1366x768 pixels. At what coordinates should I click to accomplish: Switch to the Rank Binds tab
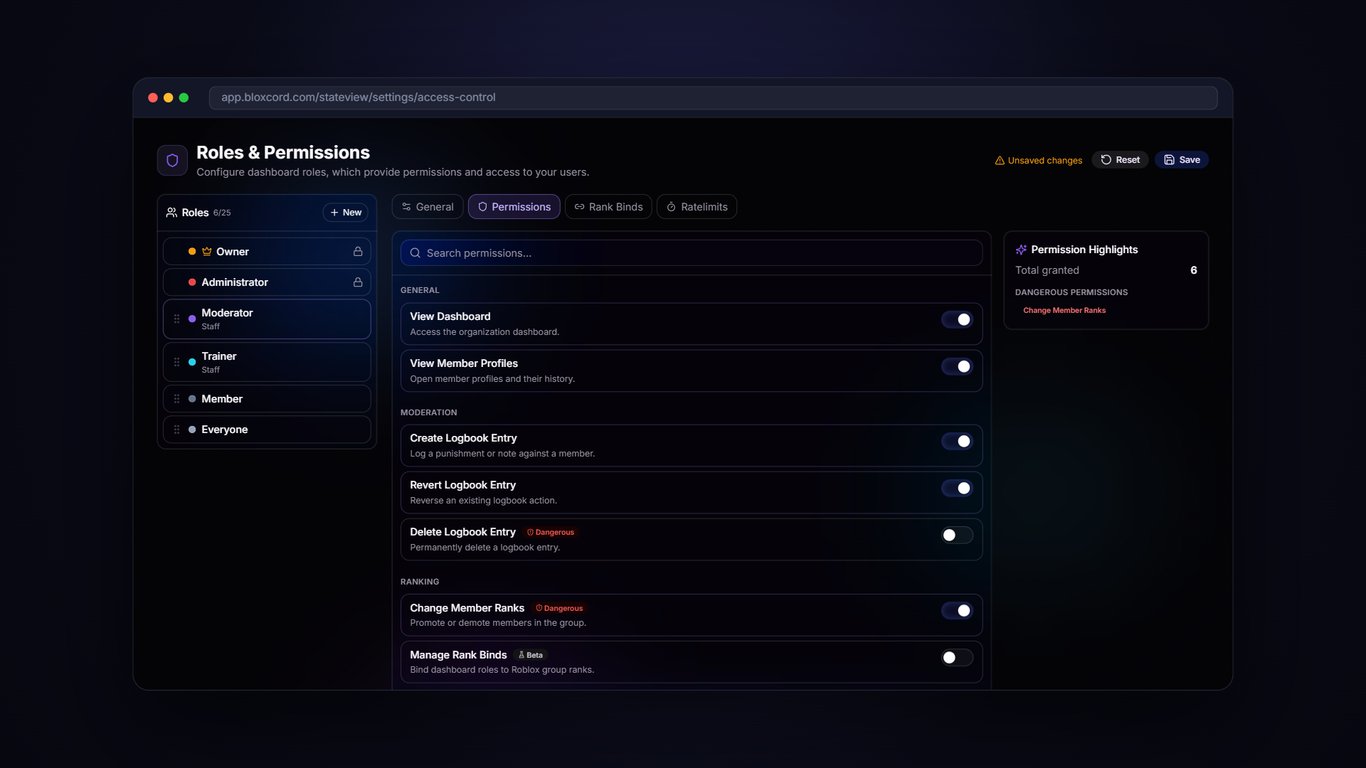(608, 207)
